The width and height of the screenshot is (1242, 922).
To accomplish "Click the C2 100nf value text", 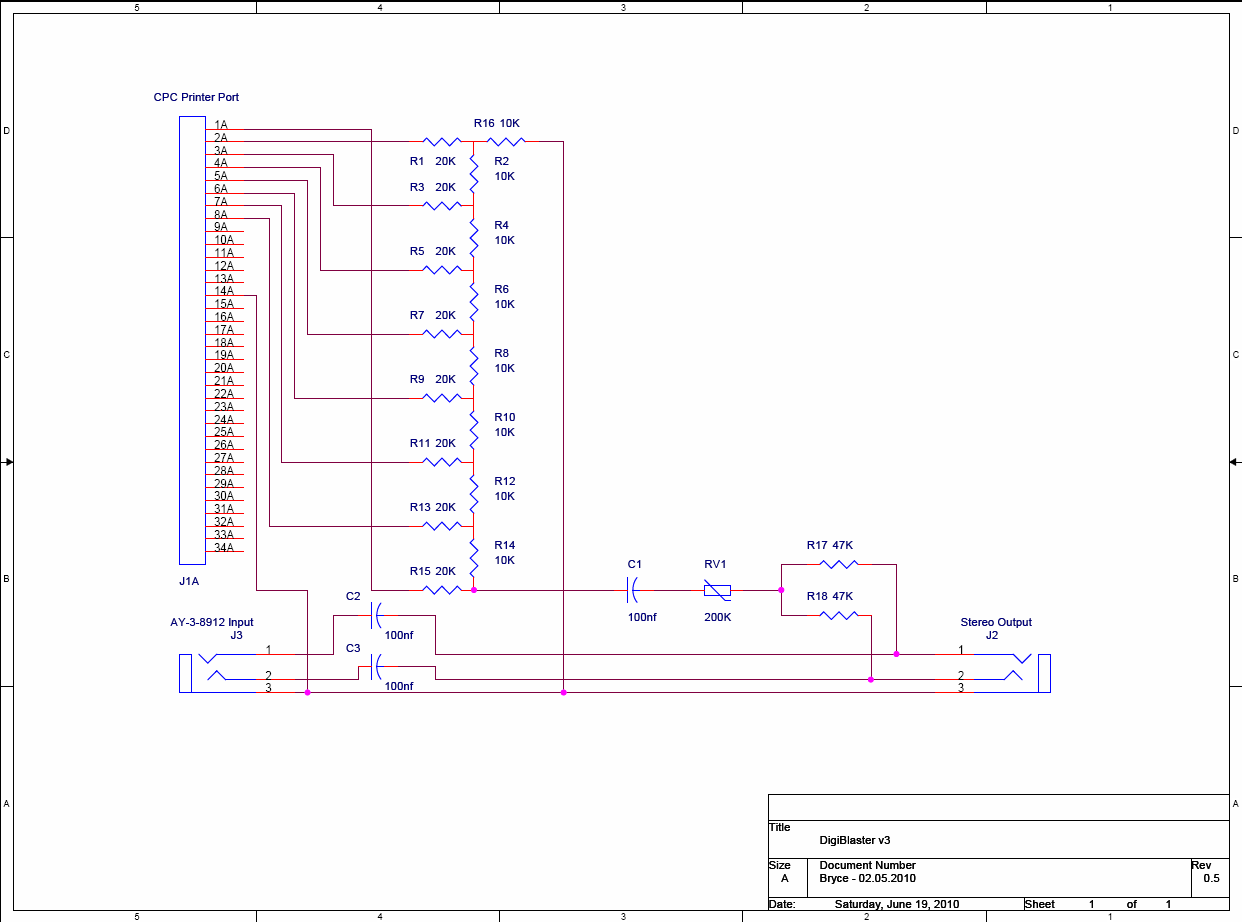I will coord(400,635).
